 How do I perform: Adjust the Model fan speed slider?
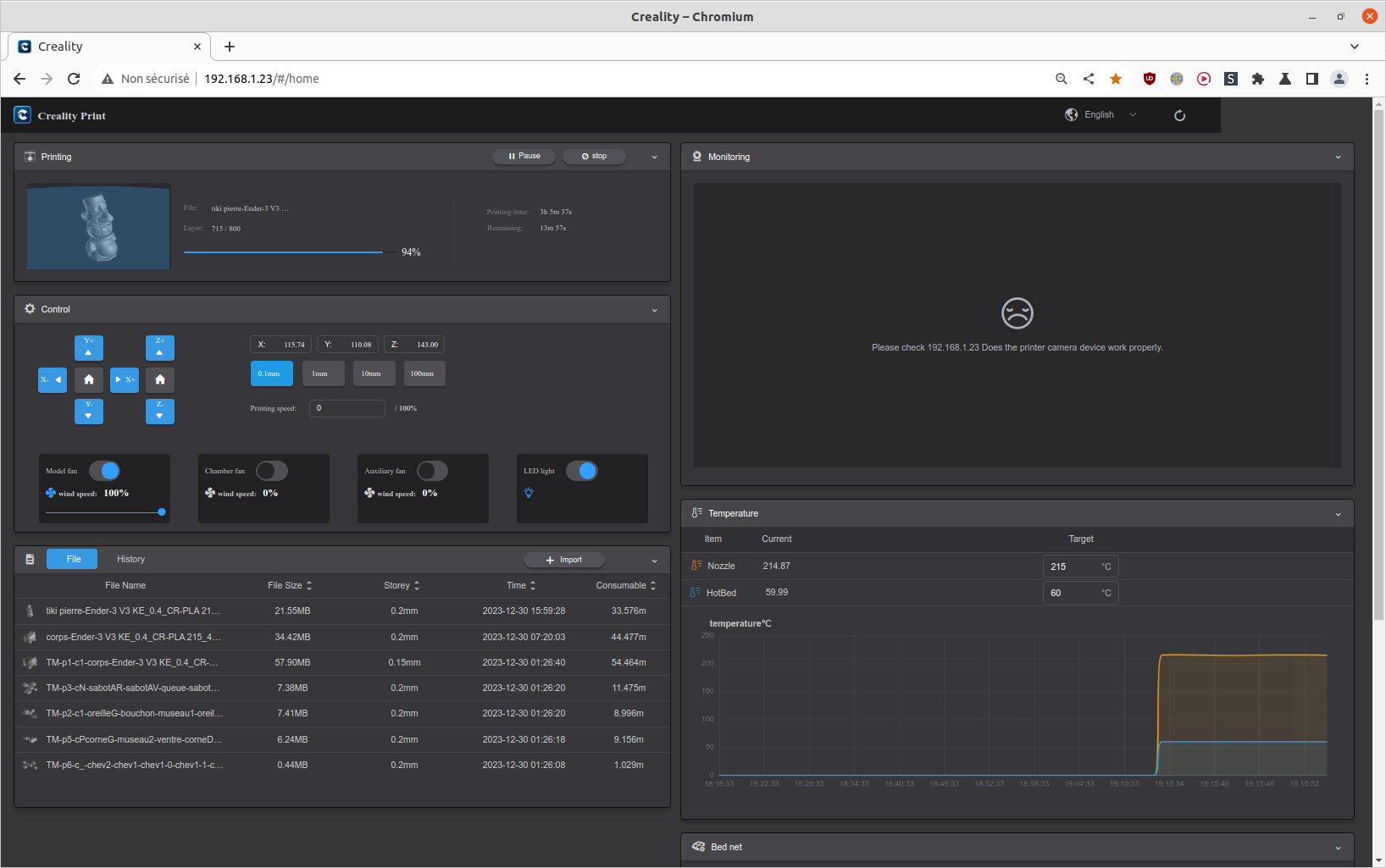104,511
